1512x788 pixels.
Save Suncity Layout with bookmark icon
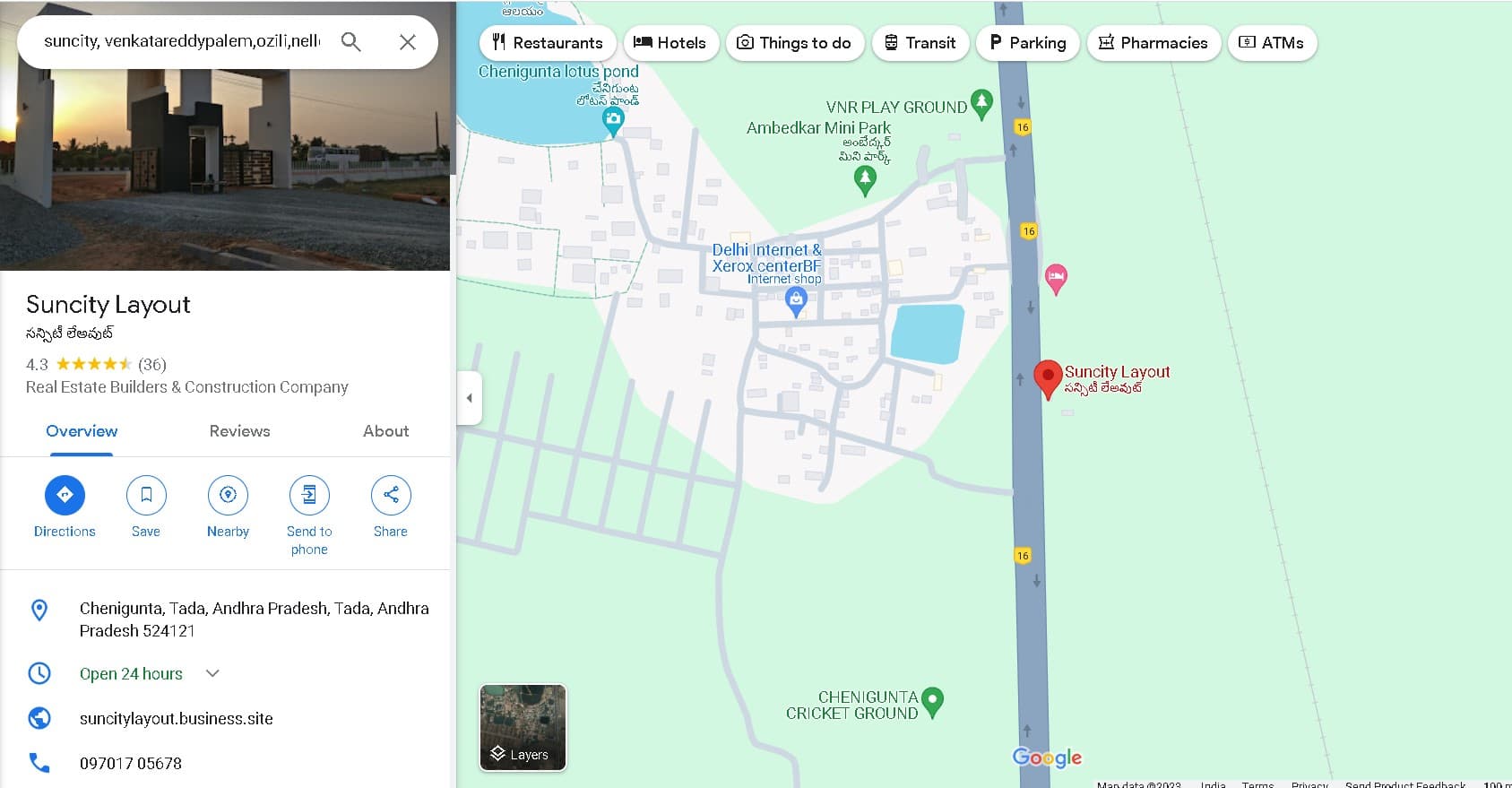146,495
